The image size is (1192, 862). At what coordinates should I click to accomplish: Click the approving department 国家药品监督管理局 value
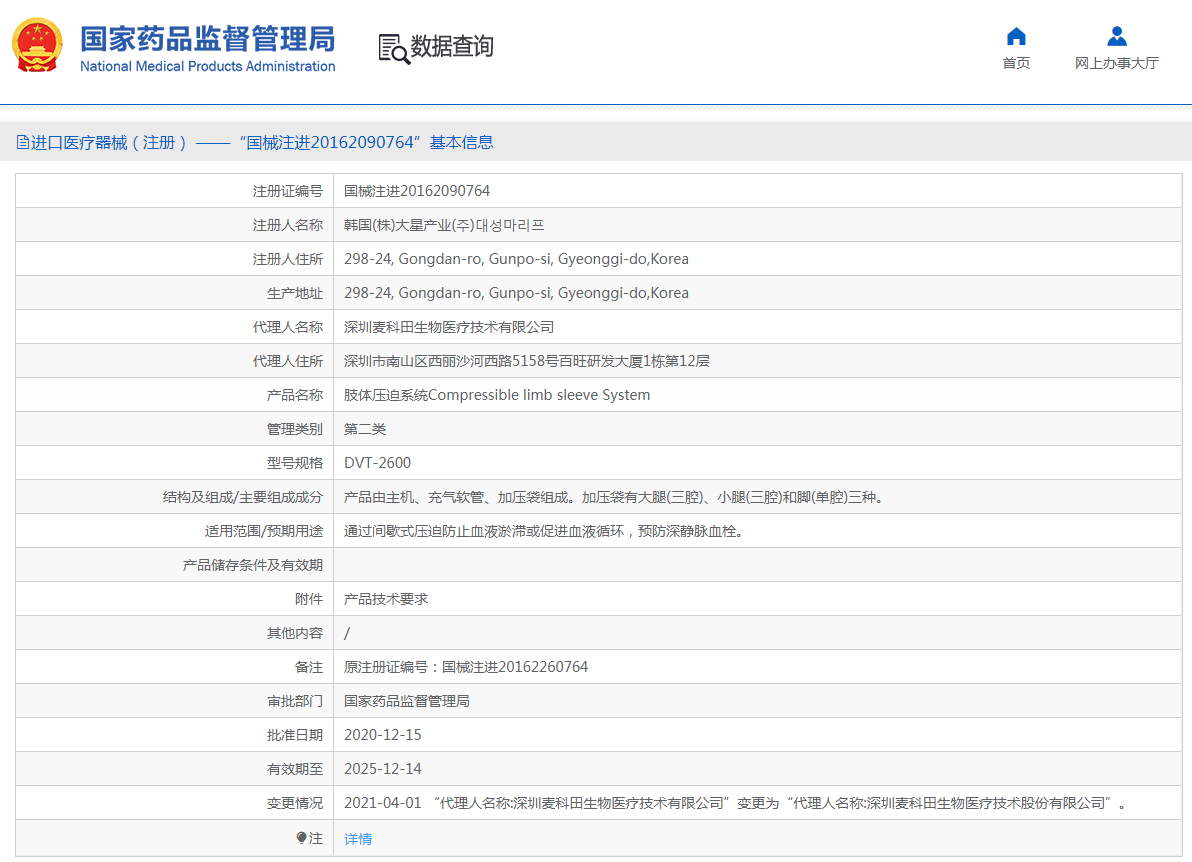(407, 701)
